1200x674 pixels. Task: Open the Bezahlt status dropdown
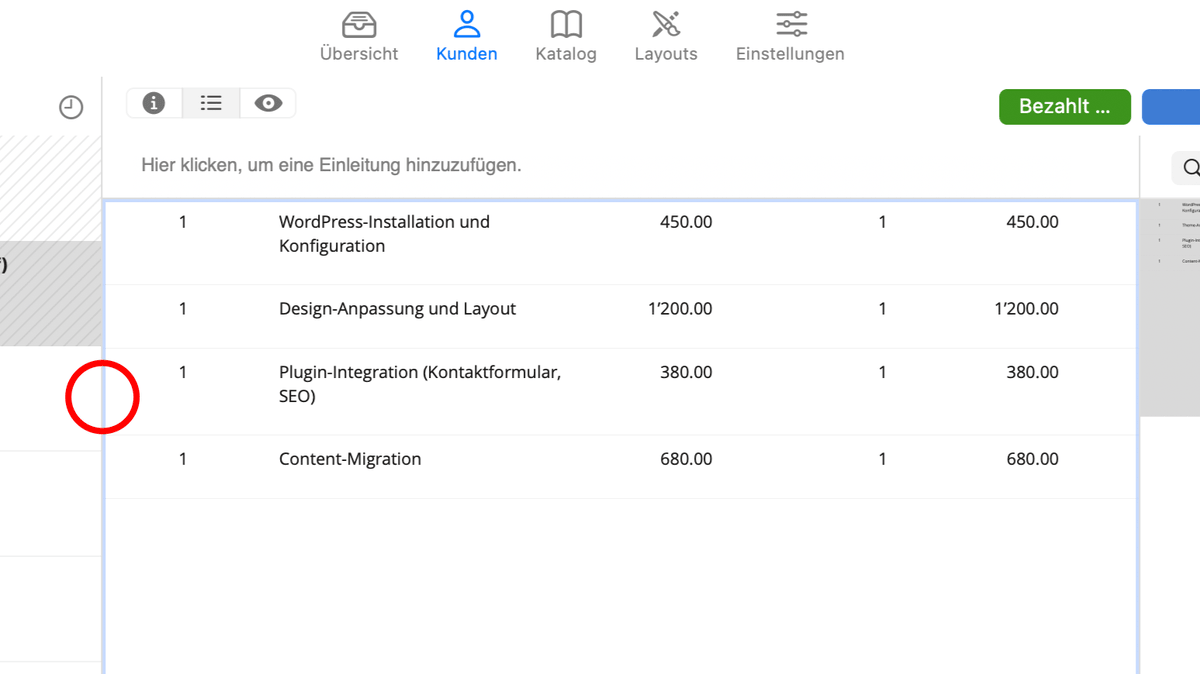point(1064,106)
